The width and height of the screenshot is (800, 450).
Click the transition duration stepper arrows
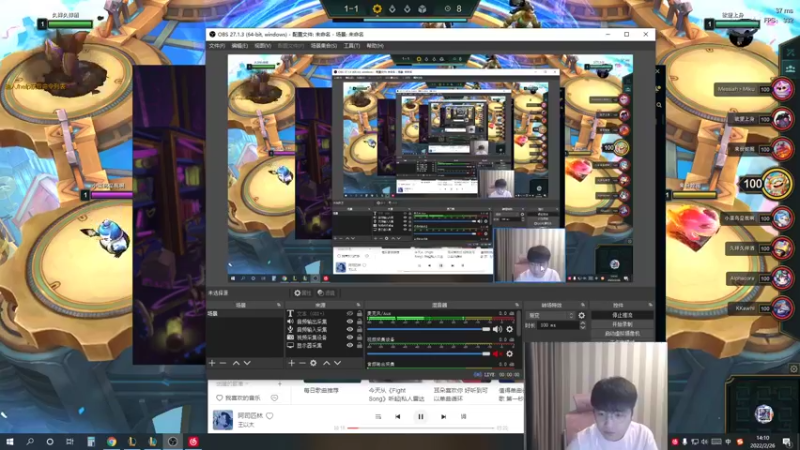582,325
